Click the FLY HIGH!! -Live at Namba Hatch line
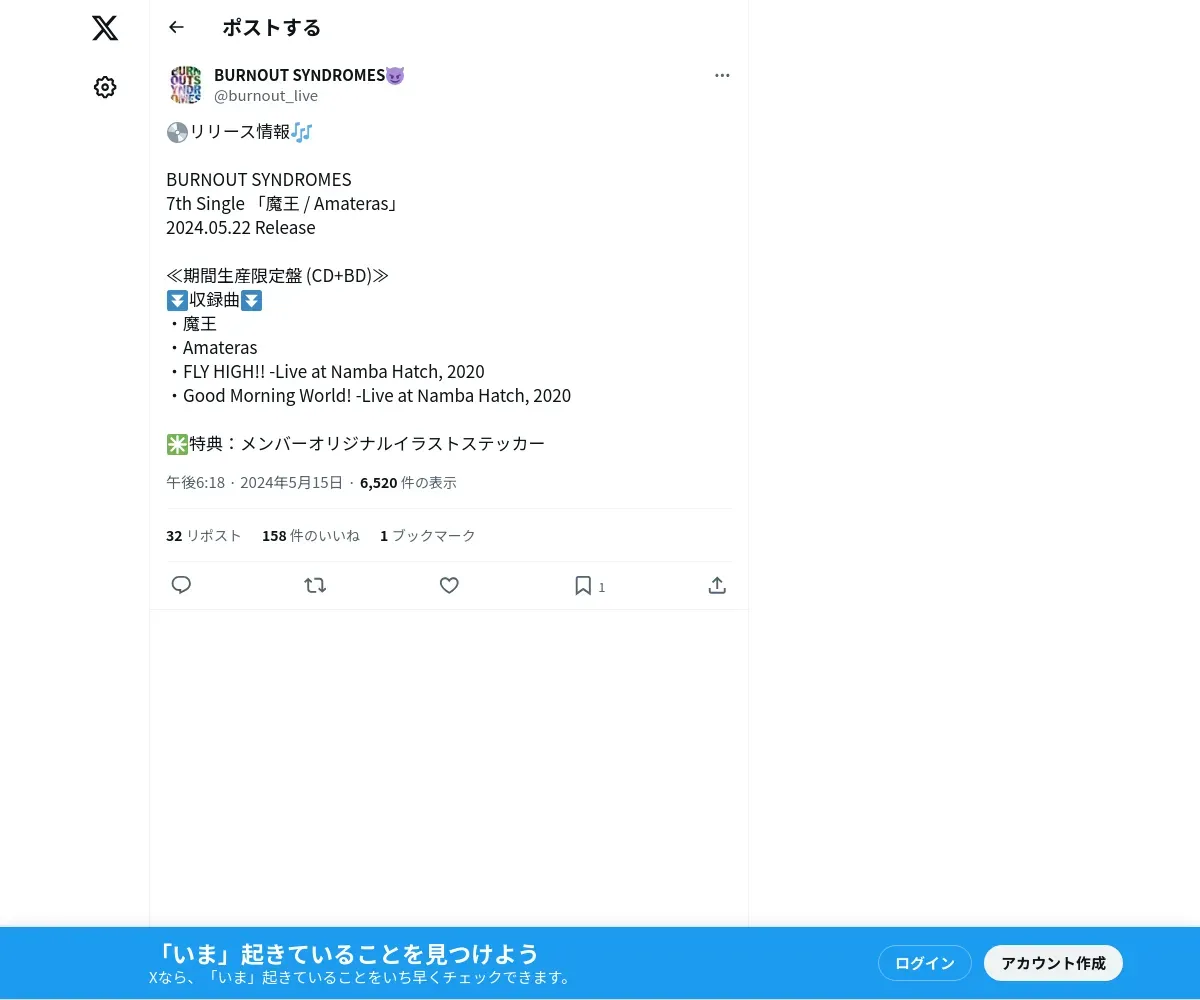This screenshot has height=1000, width=1200. click(325, 371)
